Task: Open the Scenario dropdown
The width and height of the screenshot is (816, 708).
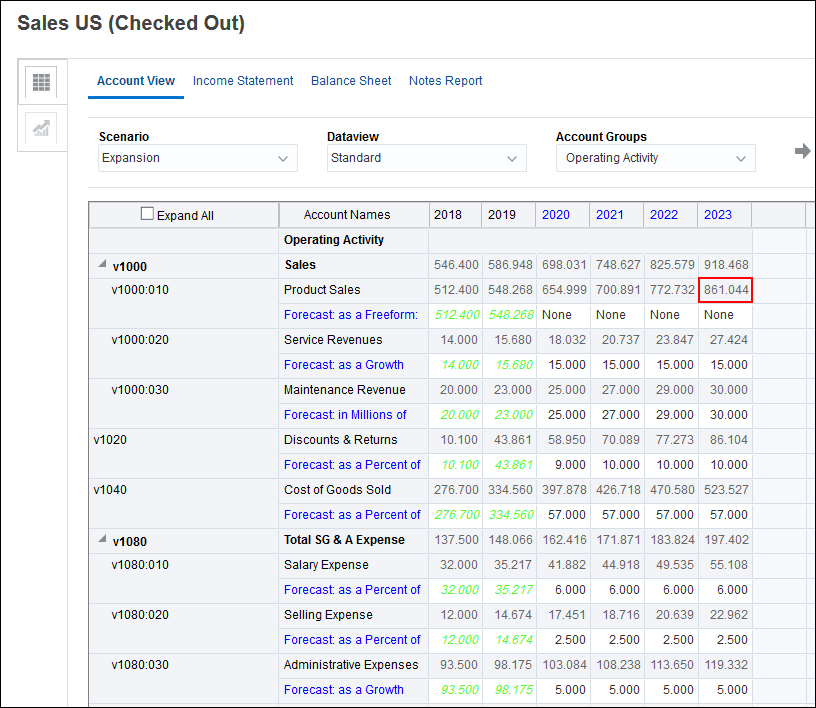Action: pos(198,158)
